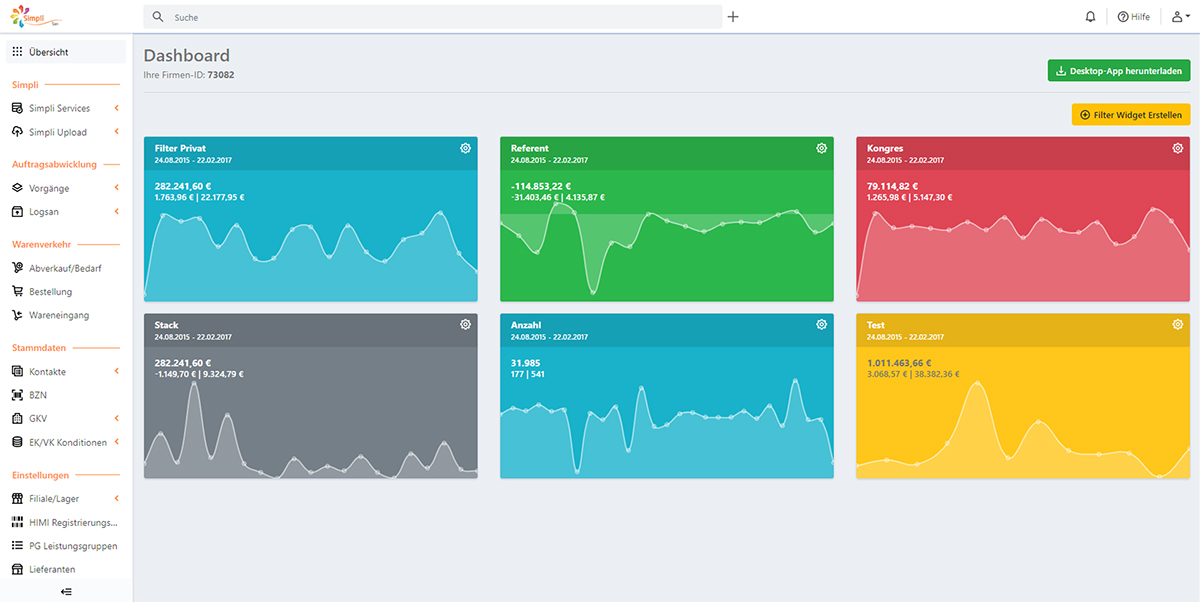1200x602 pixels.
Task: Open Bestellung from the sidebar
Action: 50,292
